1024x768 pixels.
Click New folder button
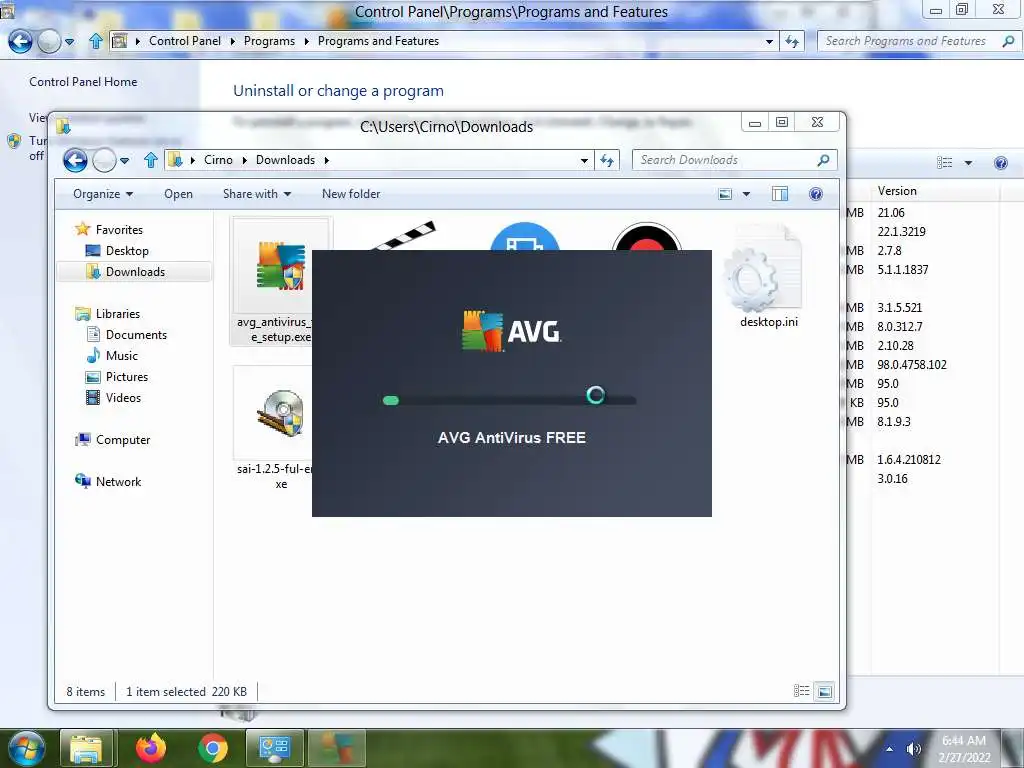[x=351, y=194]
